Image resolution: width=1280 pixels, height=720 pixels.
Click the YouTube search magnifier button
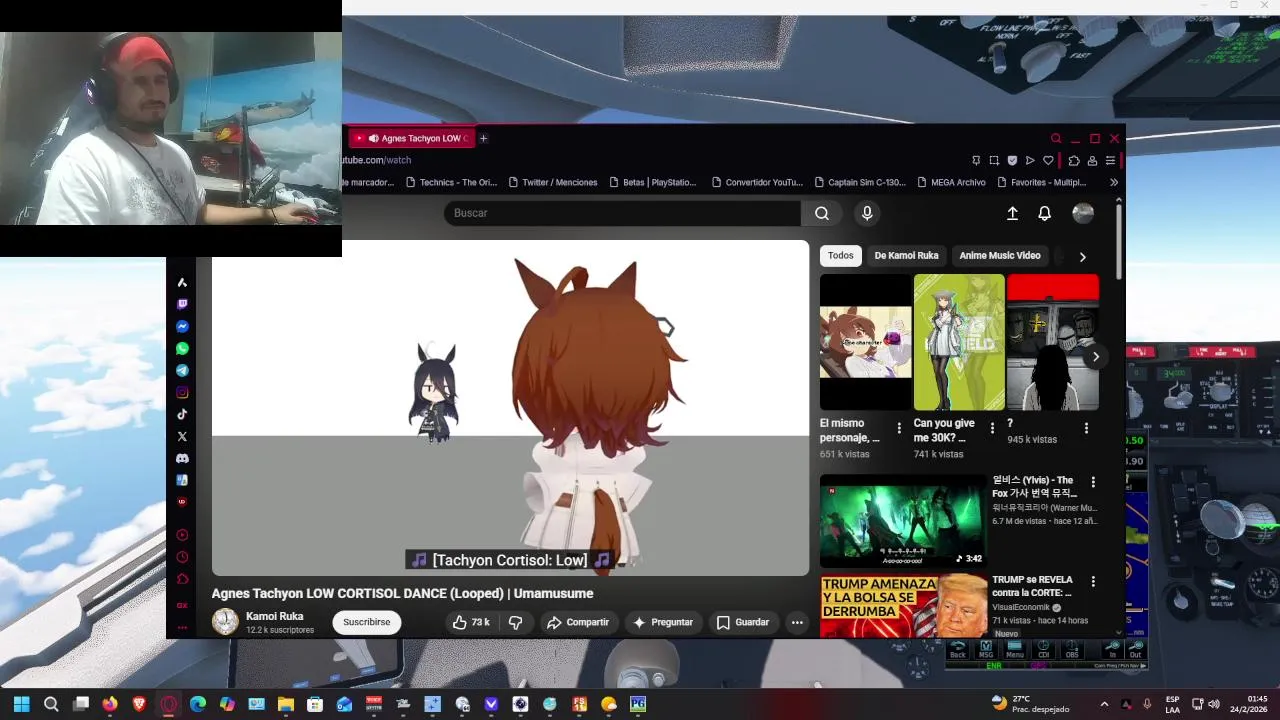pyautogui.click(x=821, y=213)
